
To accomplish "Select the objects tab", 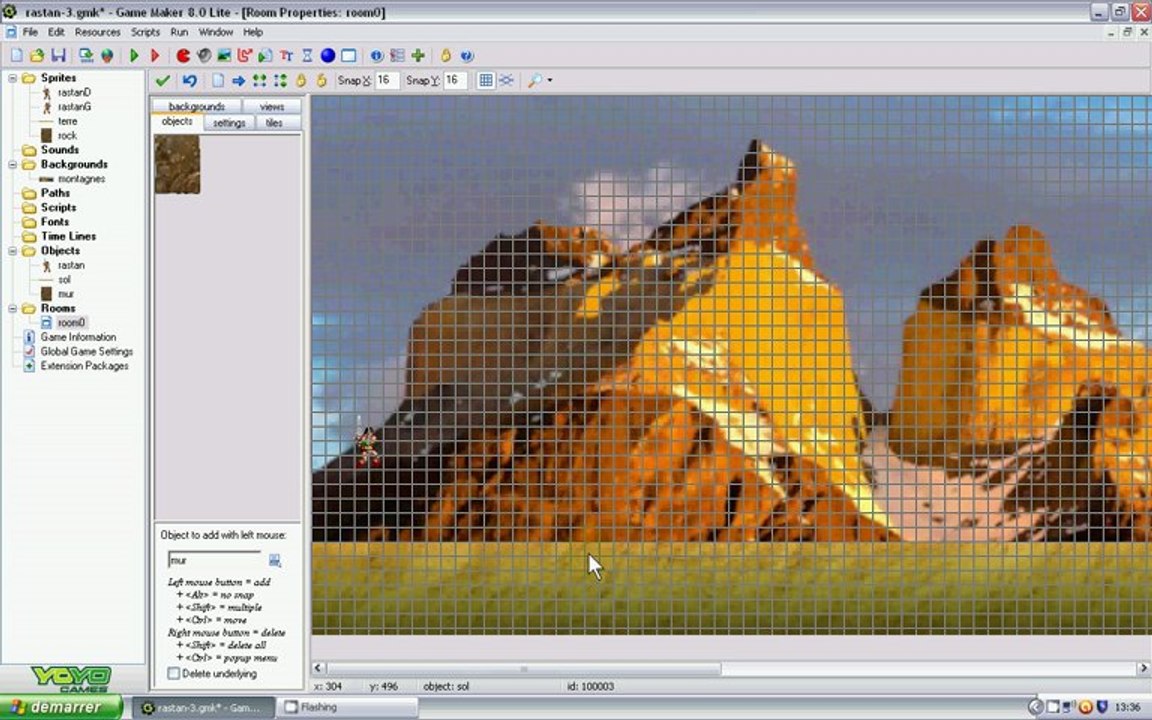I will click(176, 122).
